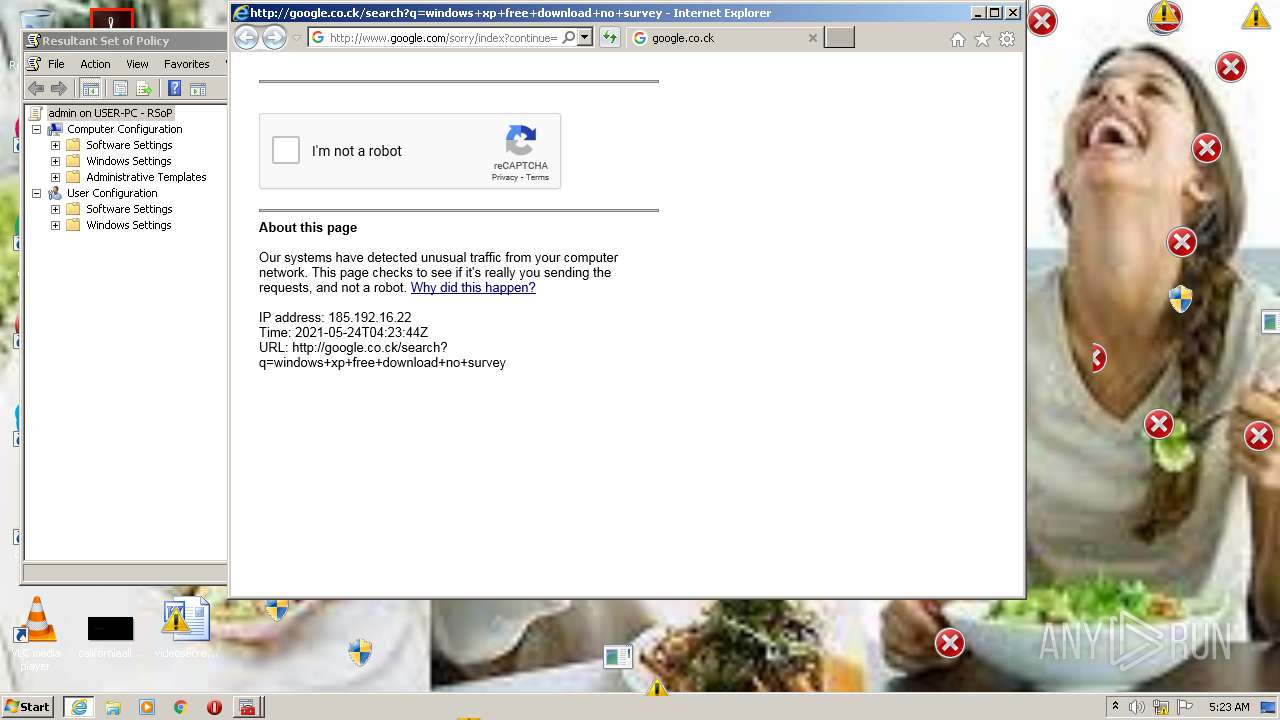Click Export List icon in RSoP toolbar

click(x=144, y=88)
